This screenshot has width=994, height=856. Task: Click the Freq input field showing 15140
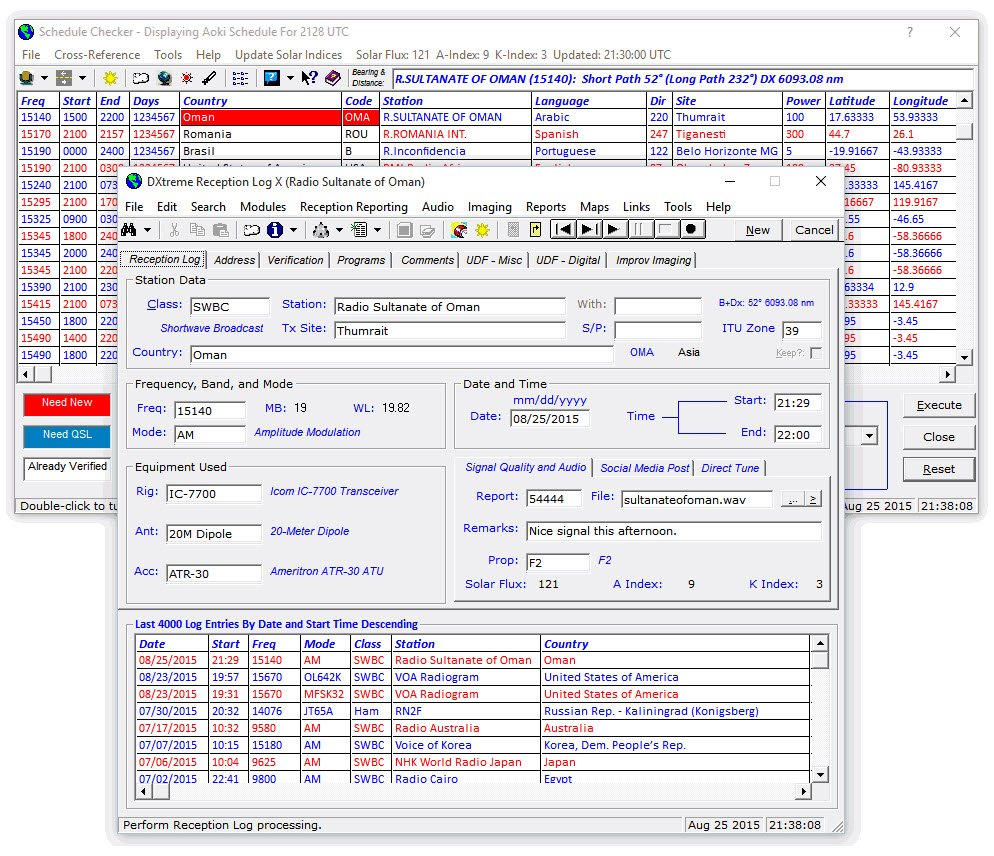[209, 410]
